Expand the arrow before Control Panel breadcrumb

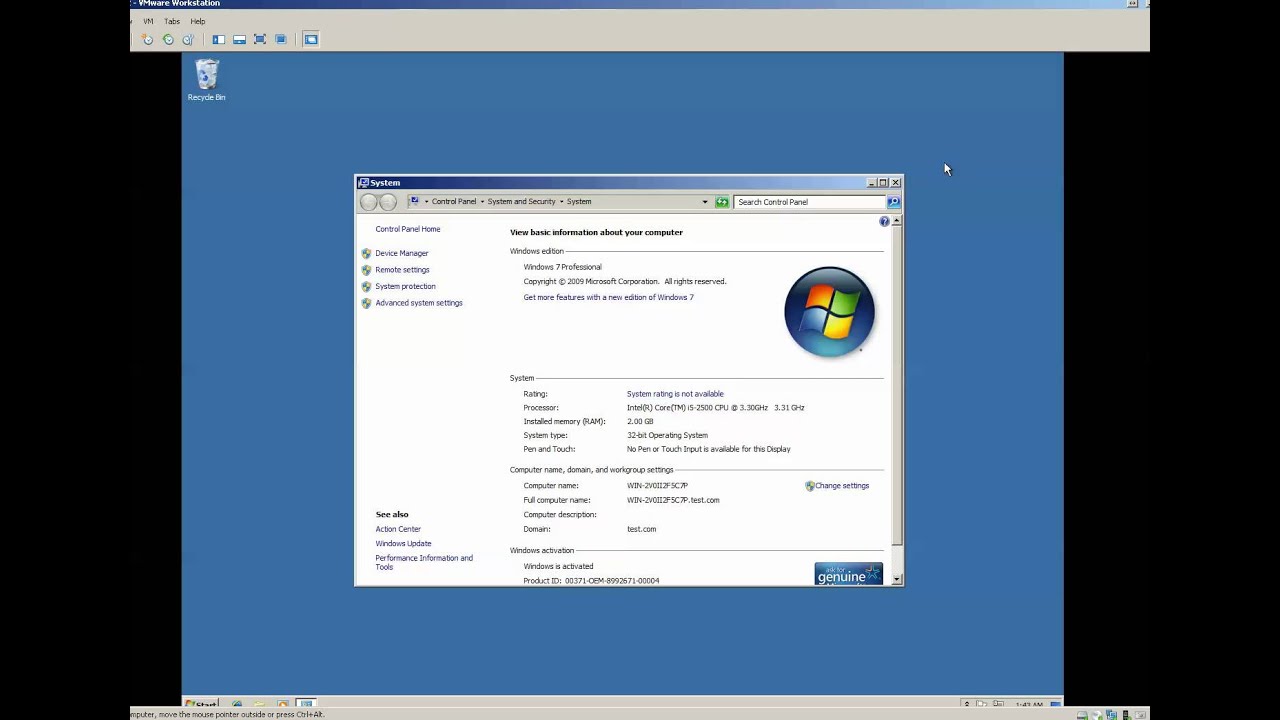click(x=426, y=202)
